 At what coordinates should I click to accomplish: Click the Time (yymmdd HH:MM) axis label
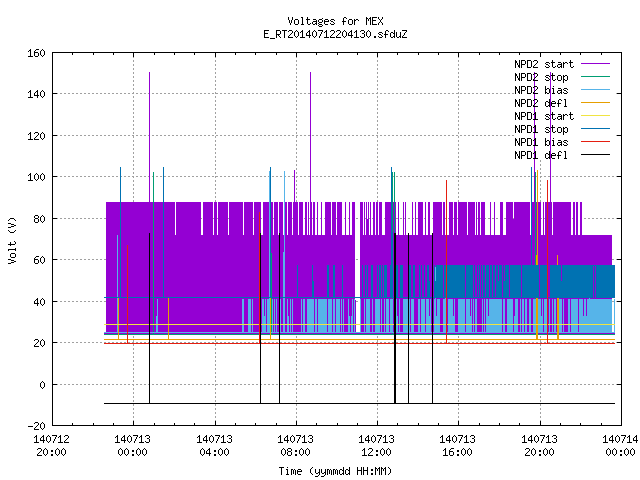coord(335,471)
